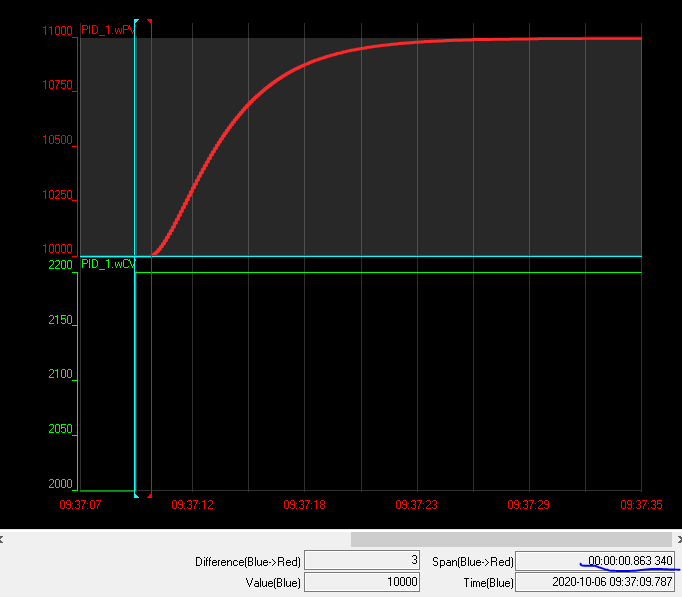Click the Time(Blue) label
682x597 pixels.
pos(488,583)
